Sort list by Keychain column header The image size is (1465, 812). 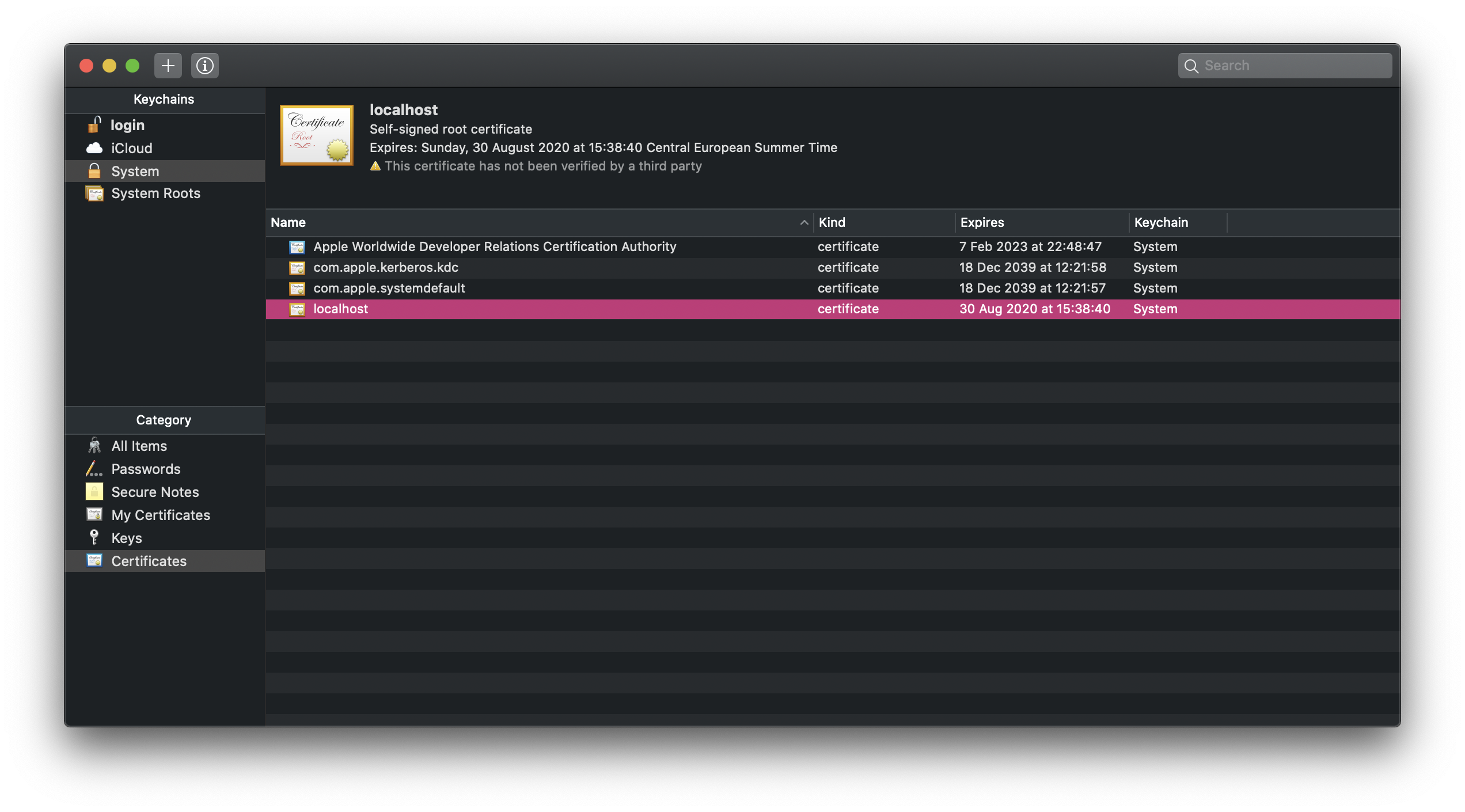coord(1160,223)
